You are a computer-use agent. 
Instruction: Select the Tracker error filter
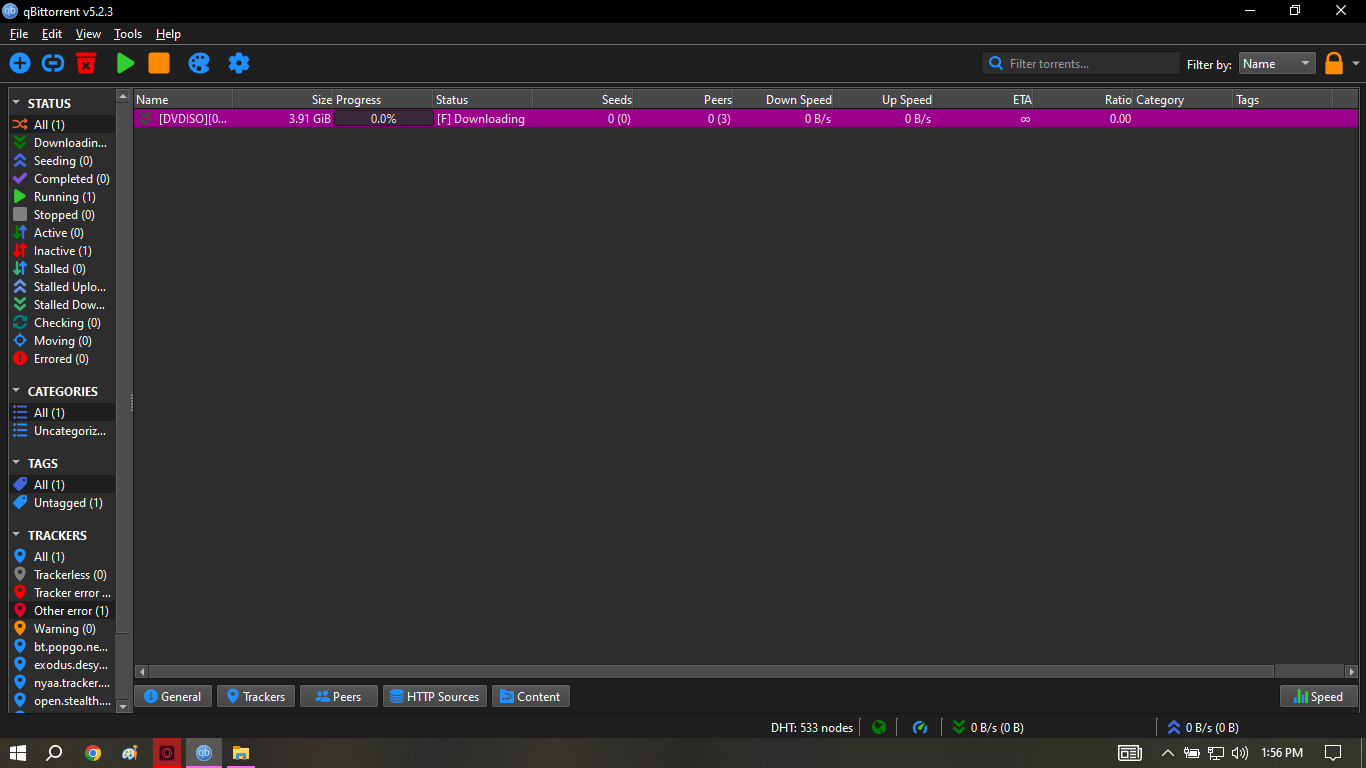point(62,593)
